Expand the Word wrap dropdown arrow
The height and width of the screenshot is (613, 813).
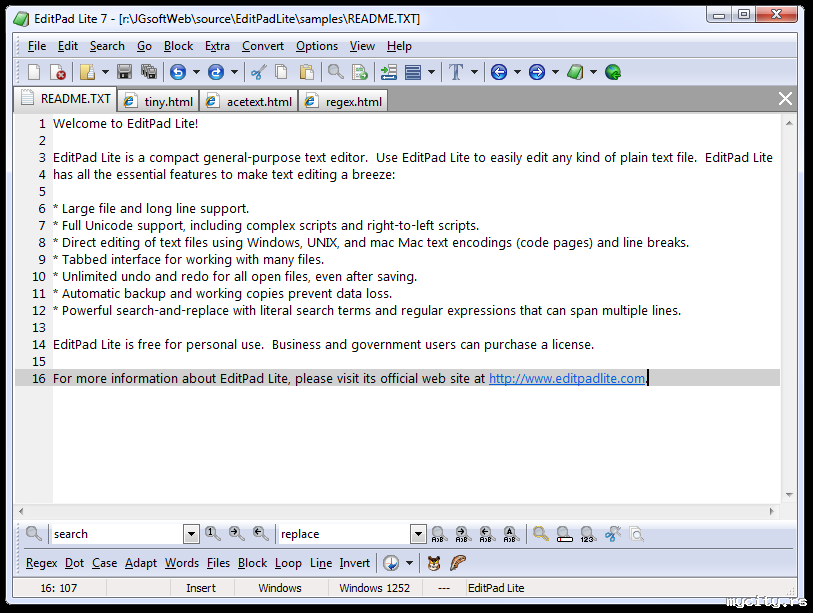point(431,72)
